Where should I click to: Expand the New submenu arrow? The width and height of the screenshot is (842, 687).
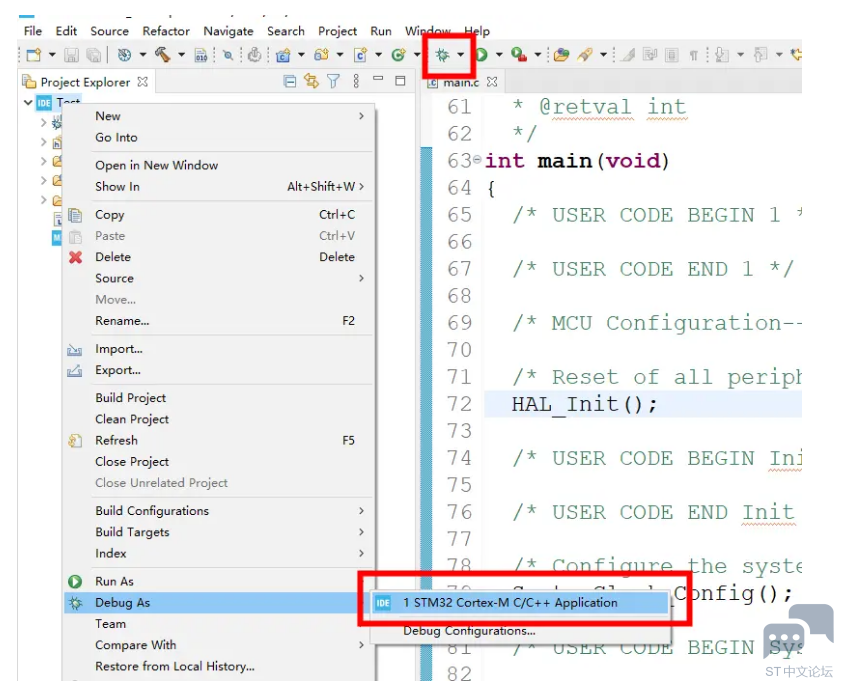pos(361,116)
